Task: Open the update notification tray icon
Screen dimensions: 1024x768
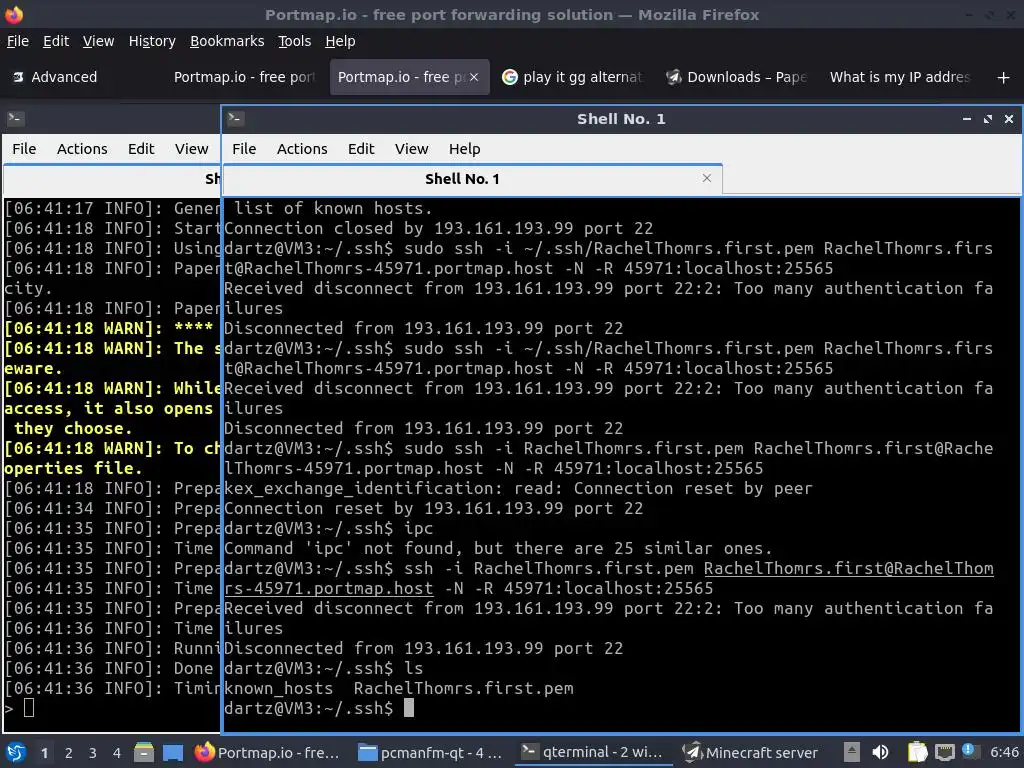Action: (969, 750)
